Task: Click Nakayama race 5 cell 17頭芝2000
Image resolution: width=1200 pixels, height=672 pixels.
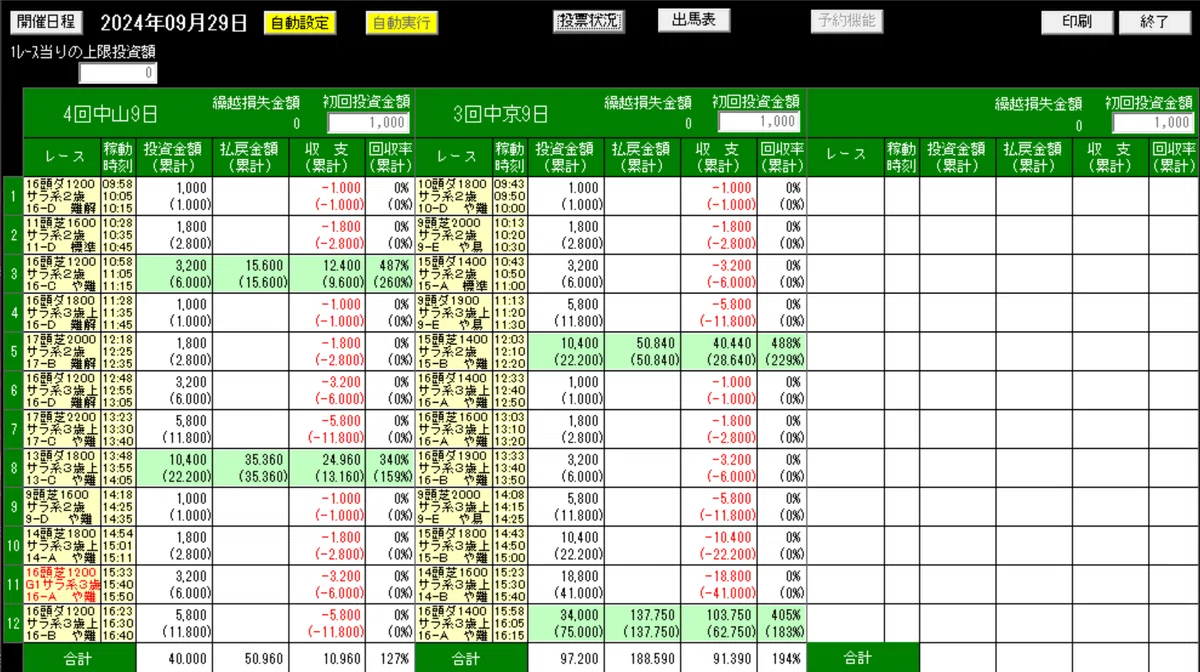Action: [62, 352]
